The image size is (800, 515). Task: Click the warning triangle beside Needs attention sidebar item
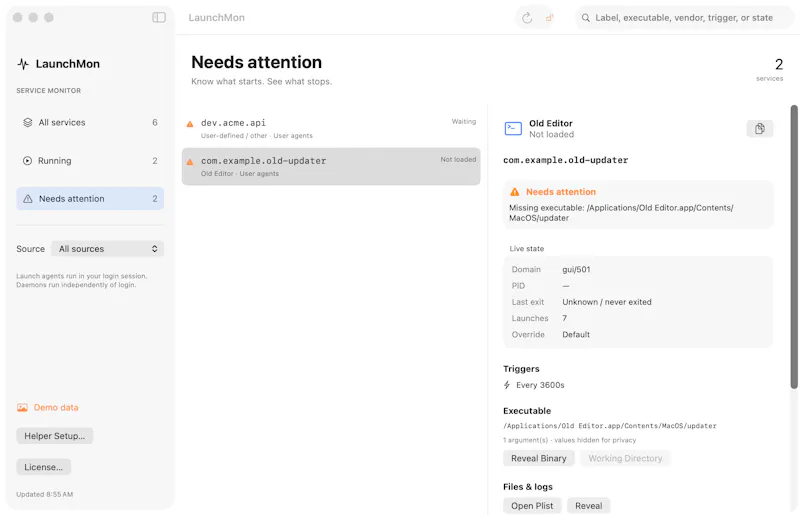tap(28, 199)
